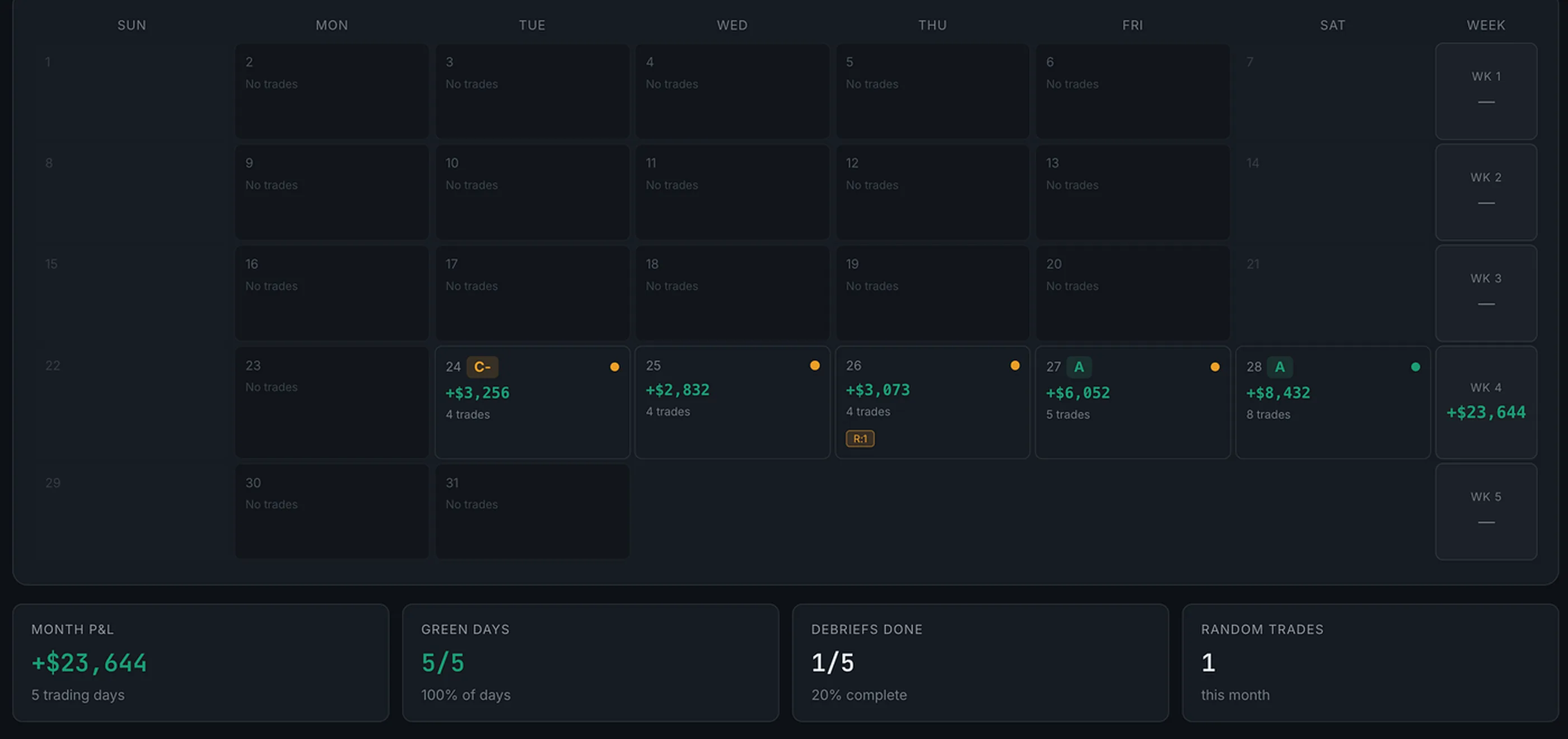This screenshot has width=1568, height=739.
Task: Click the C- grade badge on day 24
Action: coord(482,367)
